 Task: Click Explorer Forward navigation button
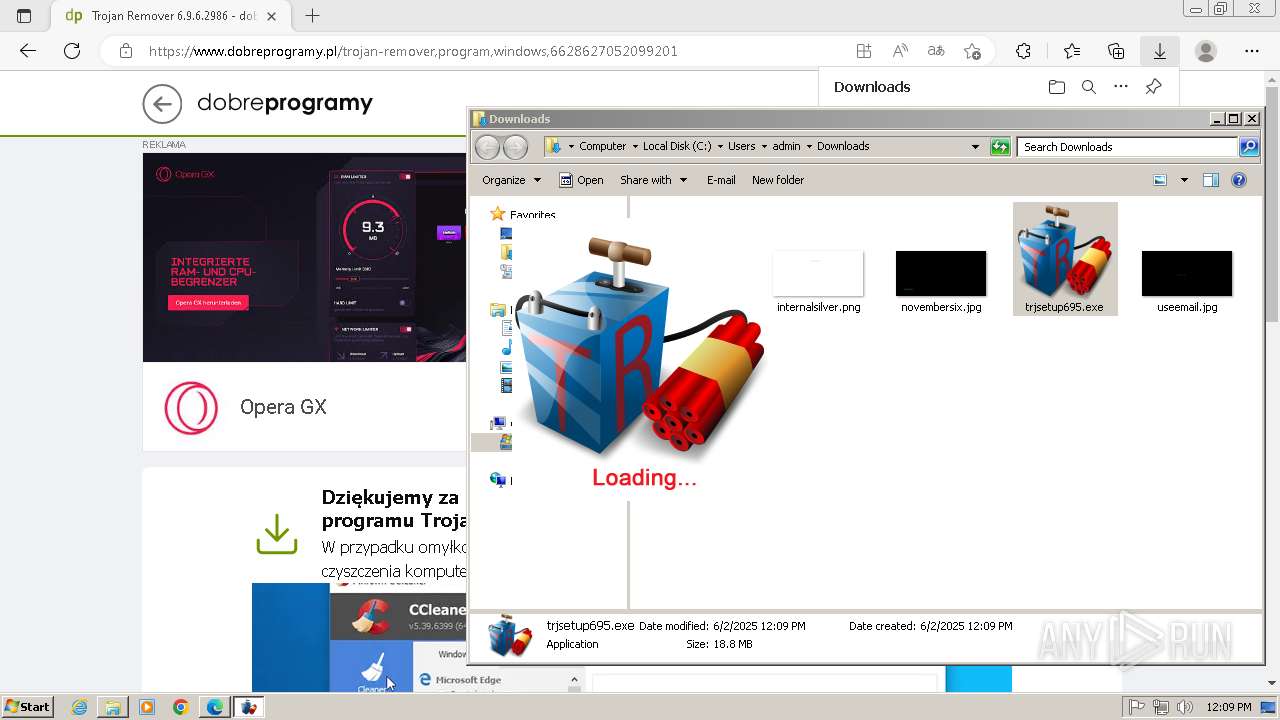click(x=515, y=147)
